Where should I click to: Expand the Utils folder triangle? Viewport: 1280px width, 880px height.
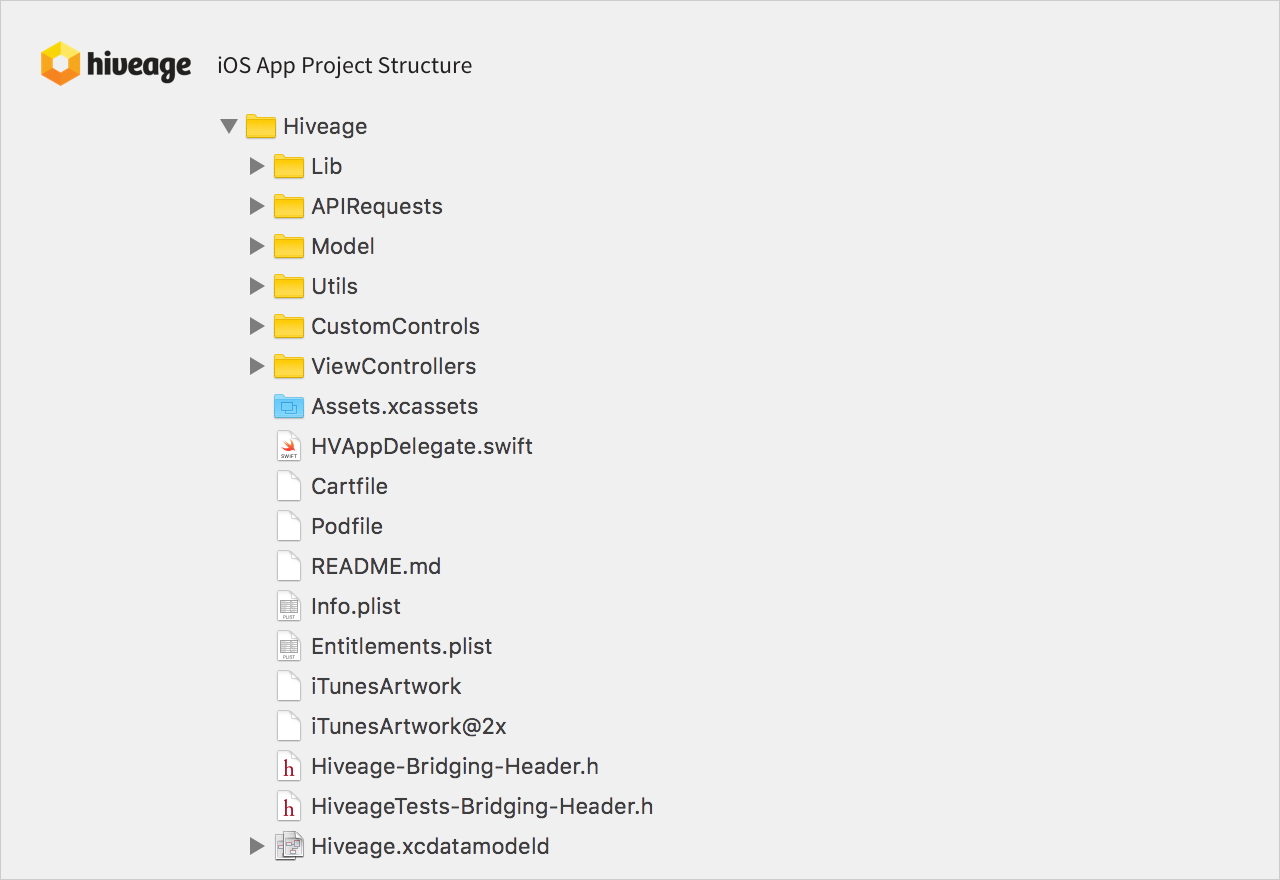coord(257,286)
